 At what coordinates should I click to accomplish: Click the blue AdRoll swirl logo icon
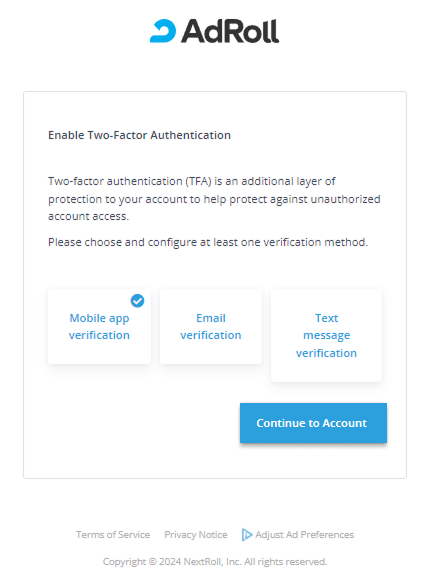[163, 31]
